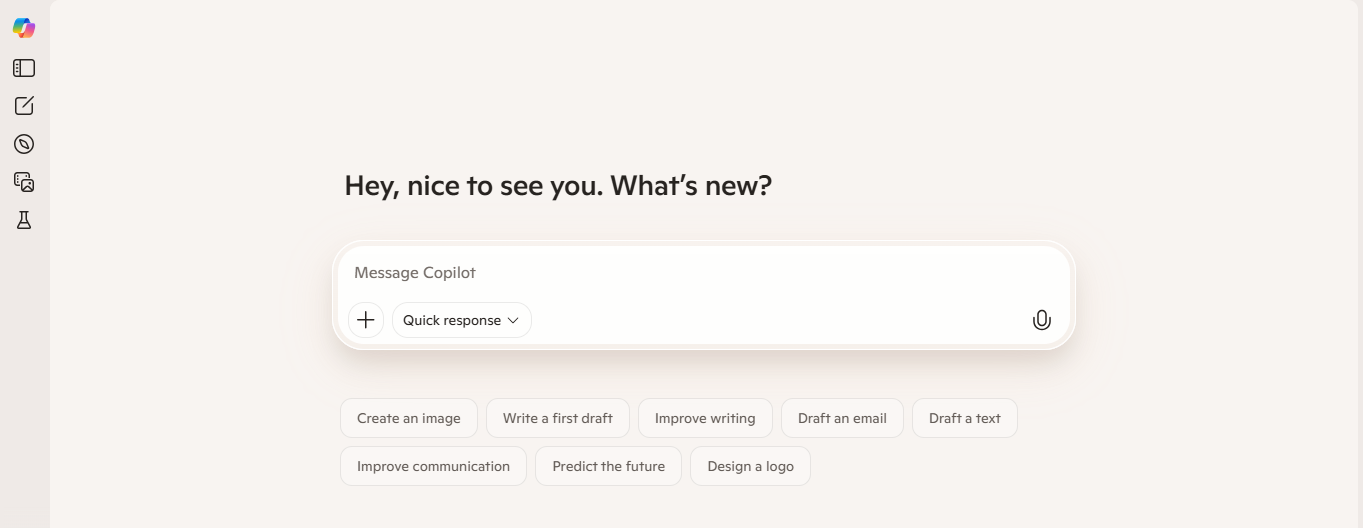Screen dimensions: 1363x528
Task: Activate the microphone voice input
Action: point(1041,320)
